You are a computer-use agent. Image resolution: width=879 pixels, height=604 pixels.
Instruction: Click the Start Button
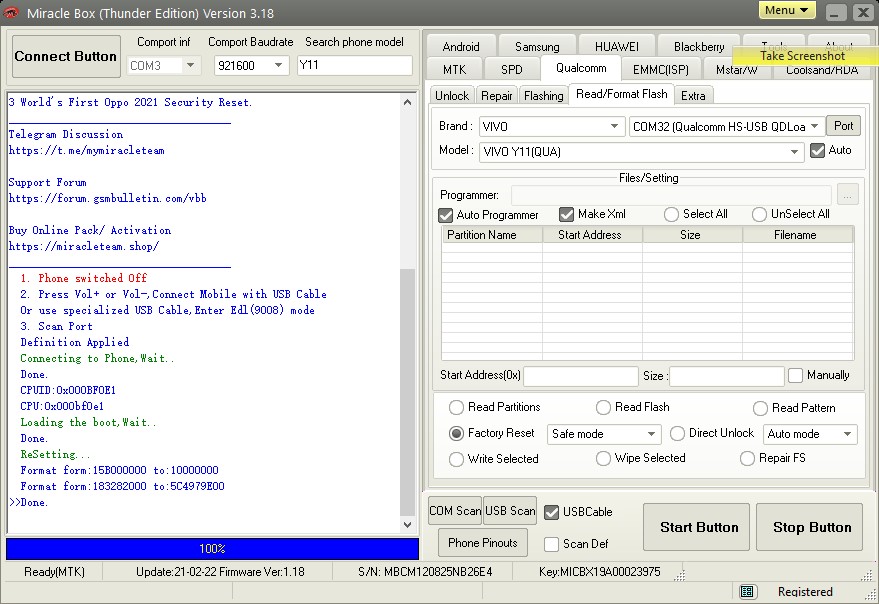tap(696, 527)
